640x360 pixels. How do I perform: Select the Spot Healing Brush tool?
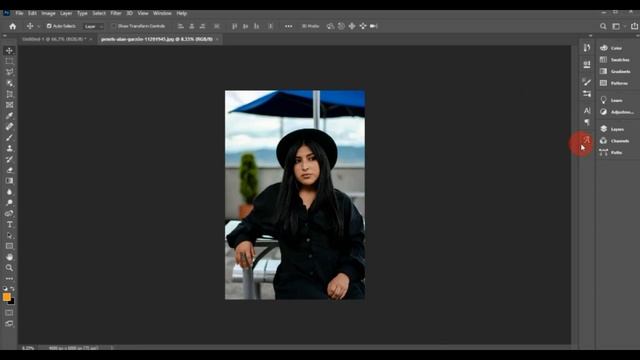tap(9, 127)
